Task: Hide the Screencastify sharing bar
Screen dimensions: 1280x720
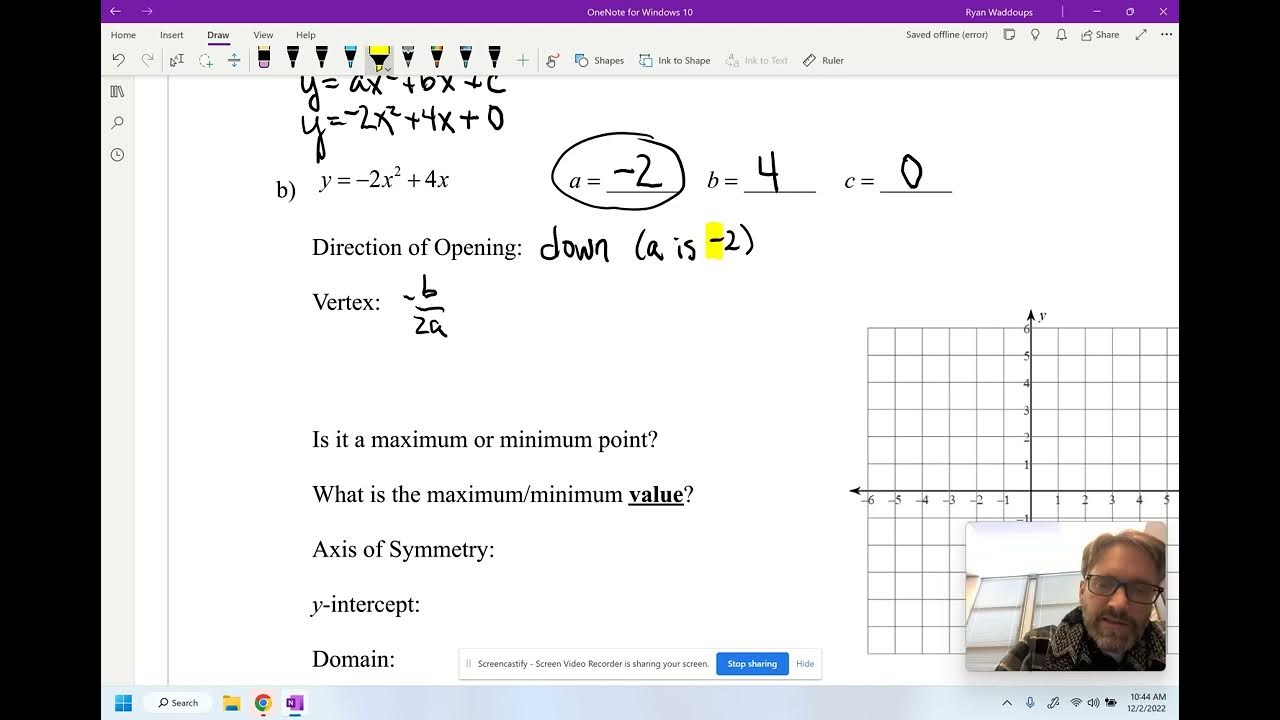Action: point(805,664)
